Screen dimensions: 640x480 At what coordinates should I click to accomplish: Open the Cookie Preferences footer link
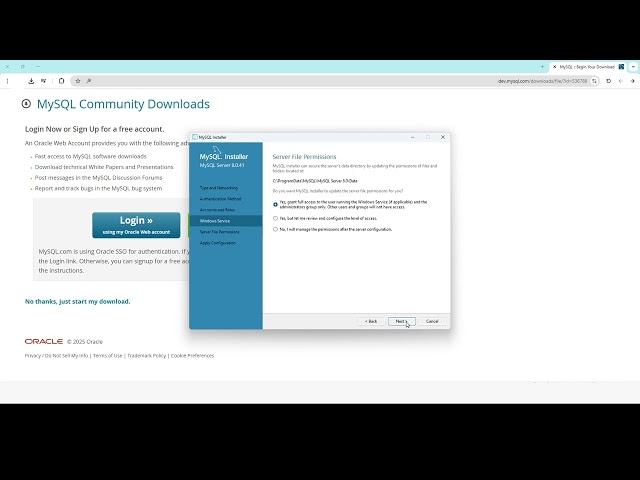tap(192, 356)
